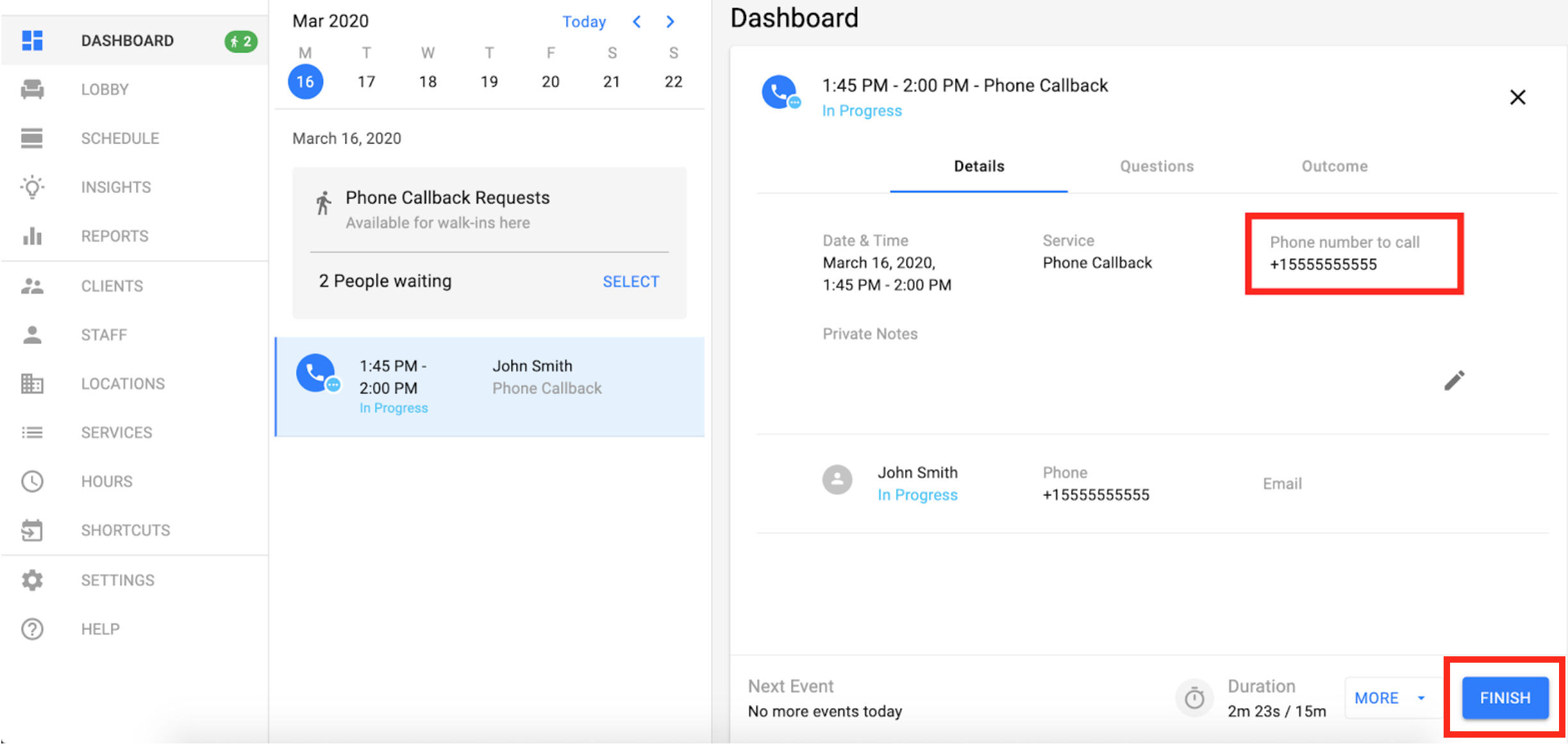Click the 'Phone Callback Requests' heading
This screenshot has width=1568, height=746.
[447, 197]
